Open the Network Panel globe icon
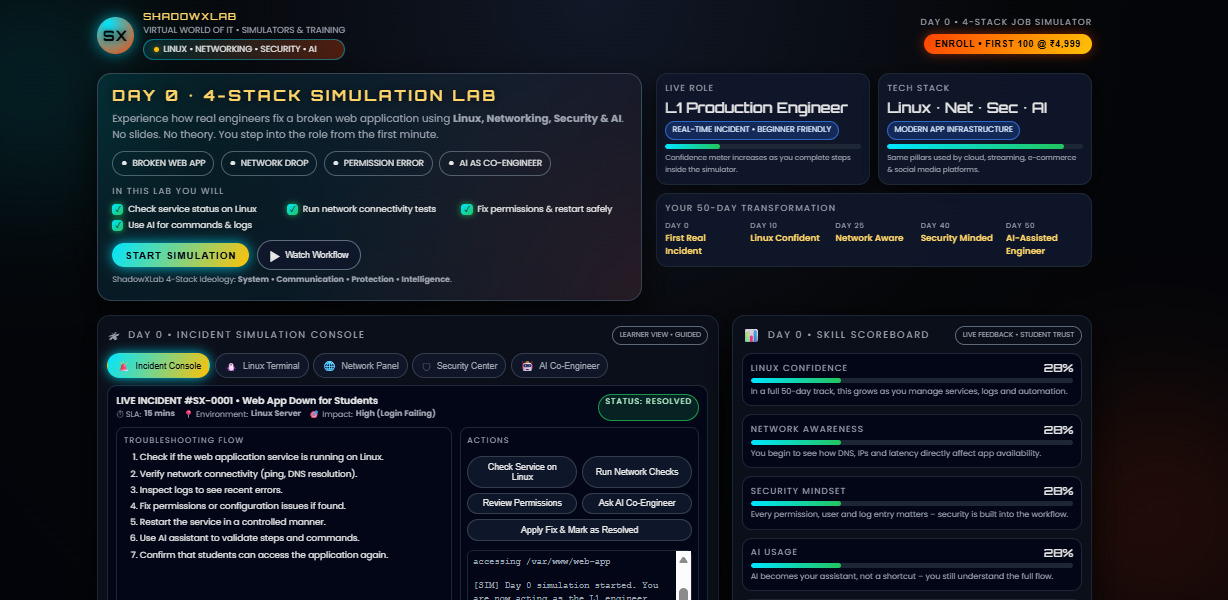The height and width of the screenshot is (600, 1228). click(x=330, y=366)
